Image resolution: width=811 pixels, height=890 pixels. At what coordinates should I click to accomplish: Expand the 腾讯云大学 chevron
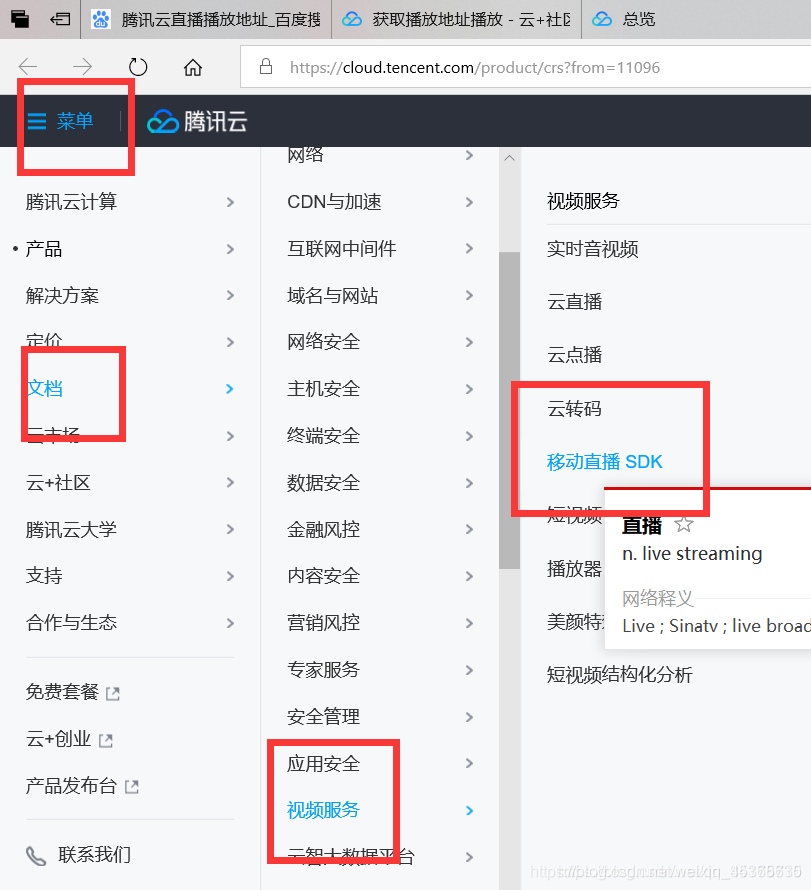[230, 529]
